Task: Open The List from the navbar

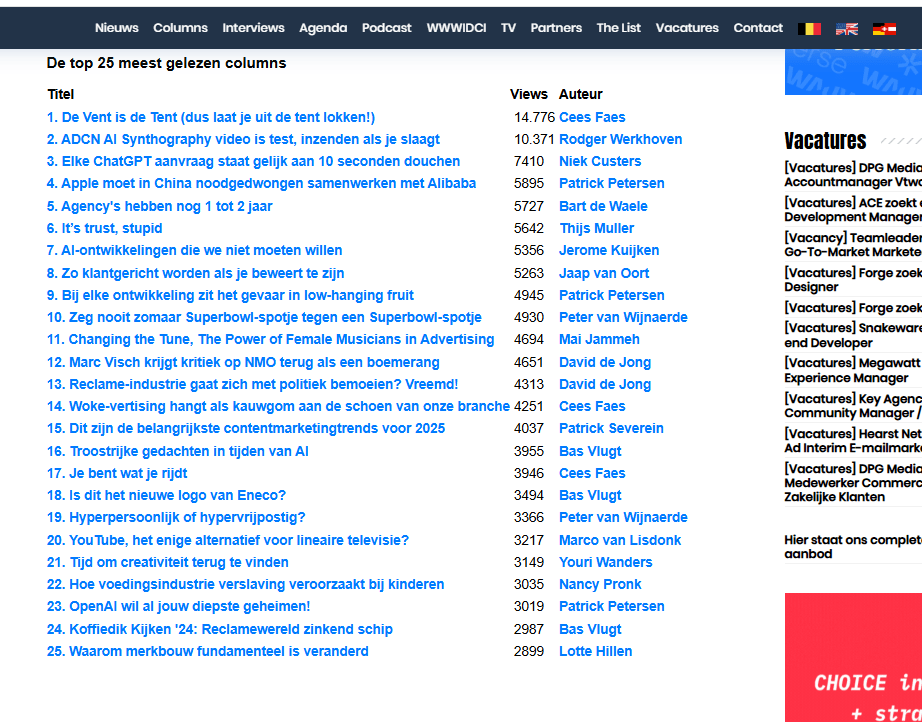Action: [x=618, y=28]
